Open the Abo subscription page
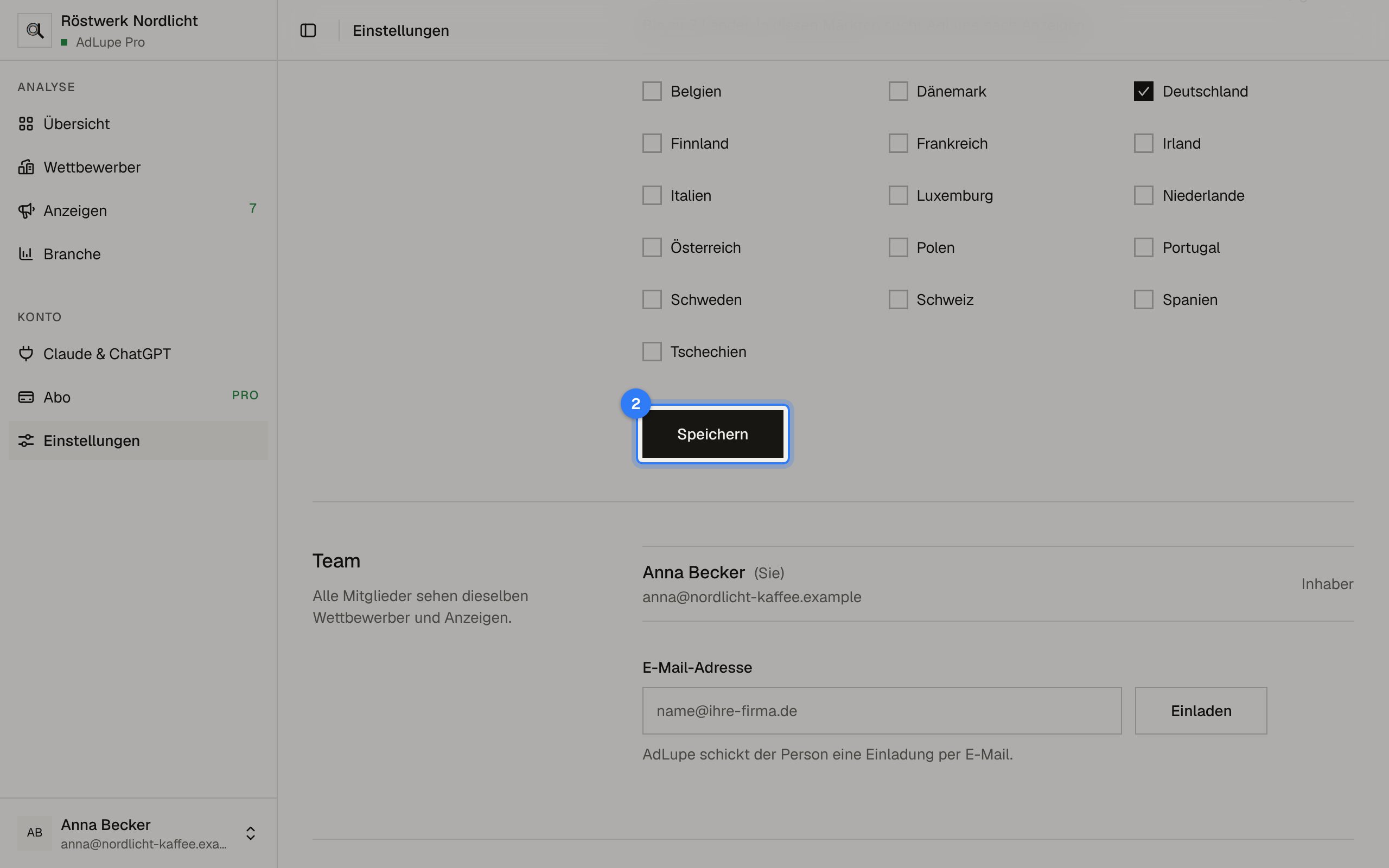Image resolution: width=1389 pixels, height=868 pixels. point(138,397)
